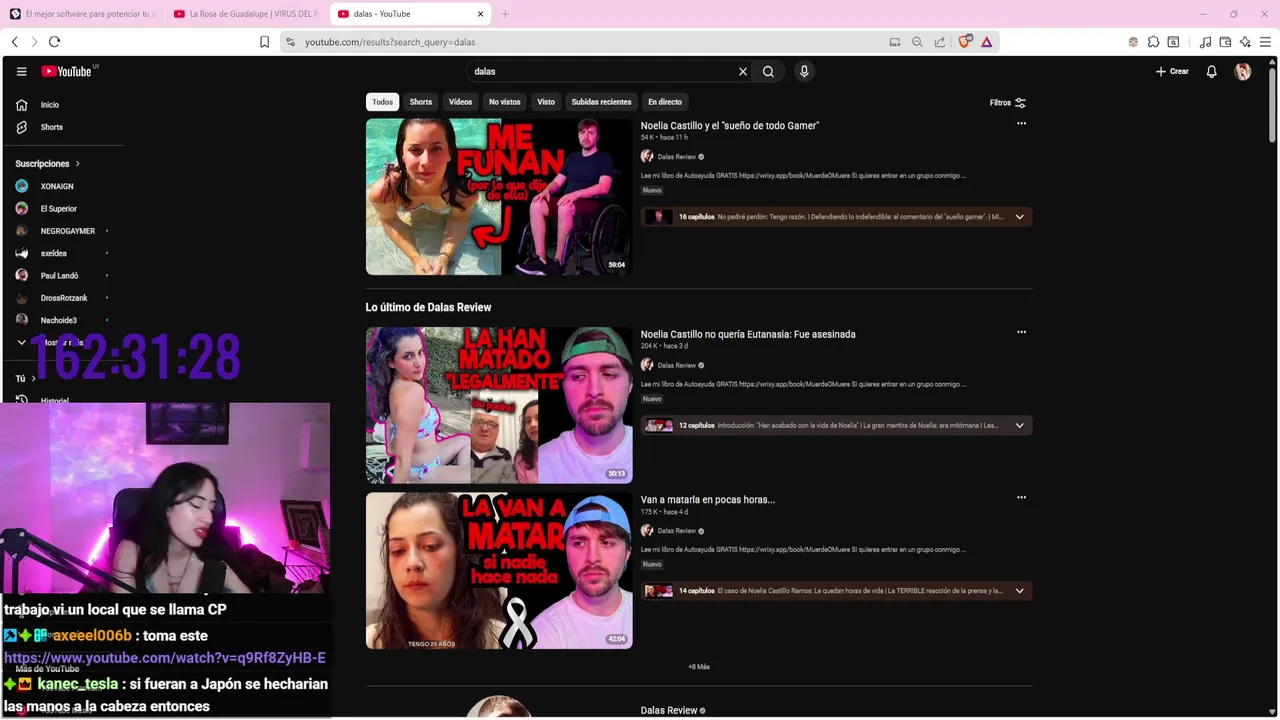Open Leo AI sparkle icon
The image size is (1280, 720).
pyautogui.click(x=1245, y=42)
